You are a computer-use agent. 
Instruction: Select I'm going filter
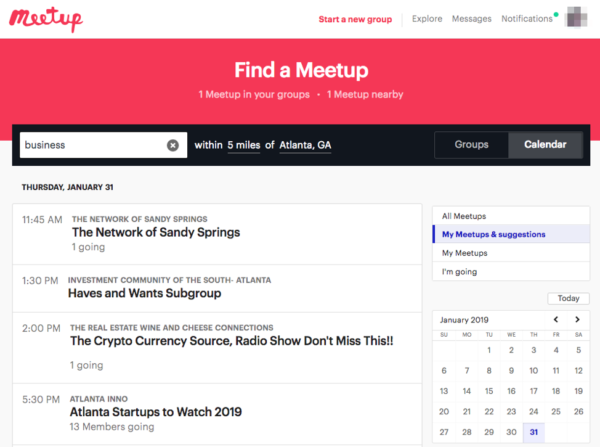pyautogui.click(x=459, y=272)
